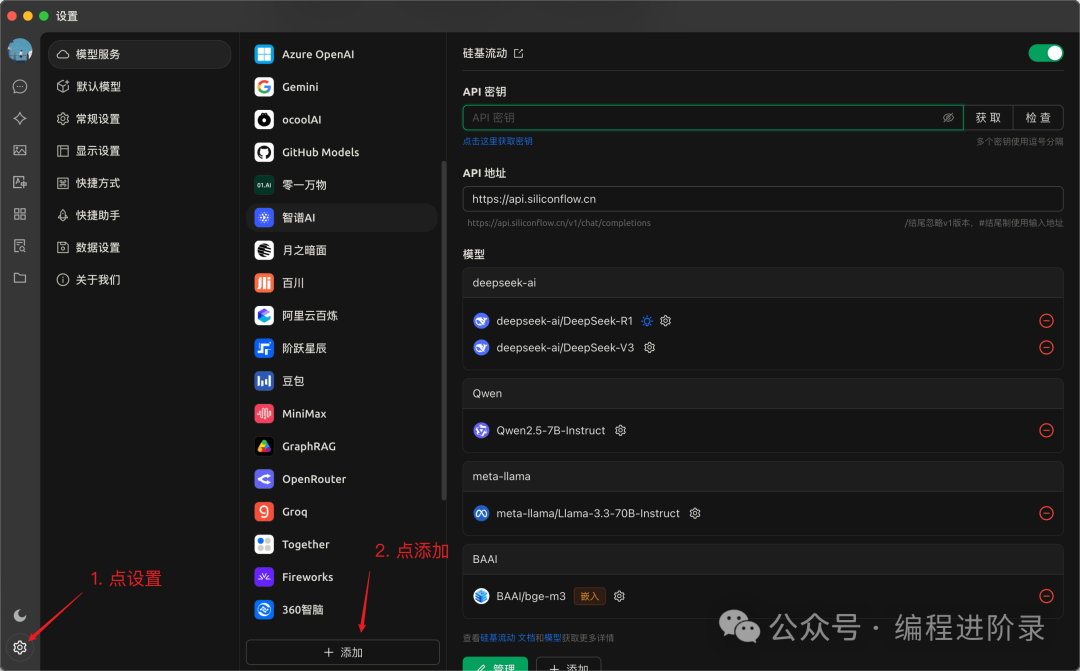The image size is (1080, 671).
Task: Open the files folder sidebar icon
Action: (x=20, y=278)
